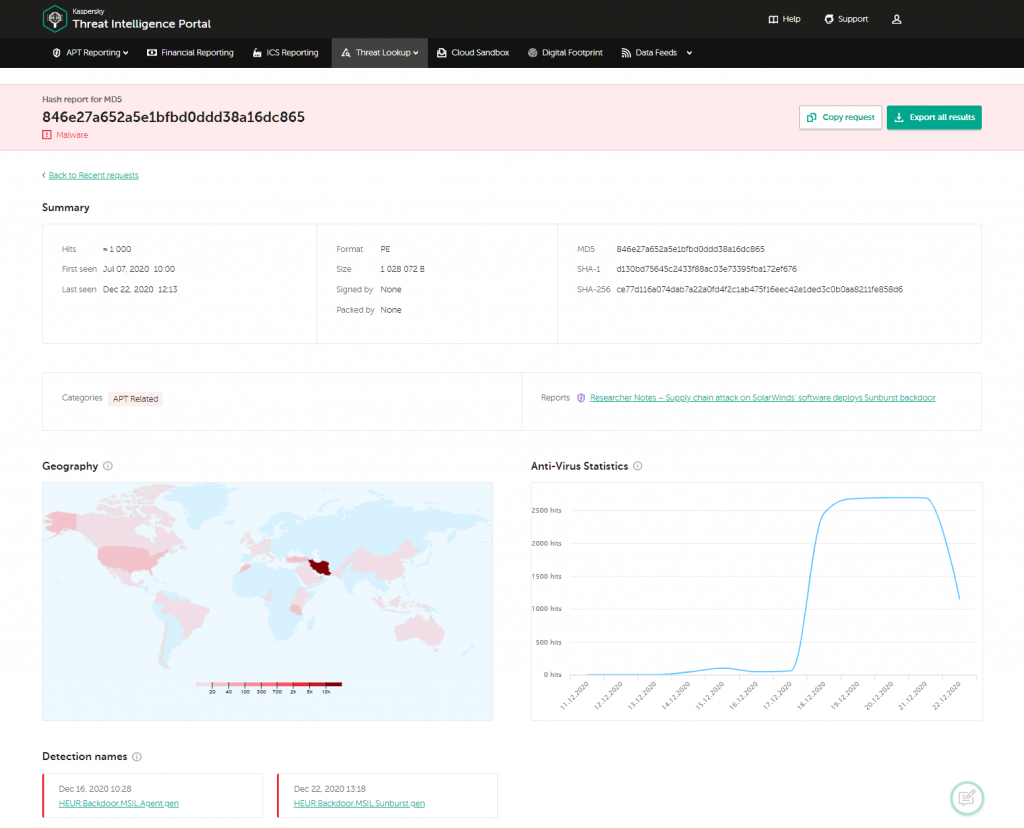
Task: Open the ICS Reporting tab
Action: pyautogui.click(x=285, y=52)
